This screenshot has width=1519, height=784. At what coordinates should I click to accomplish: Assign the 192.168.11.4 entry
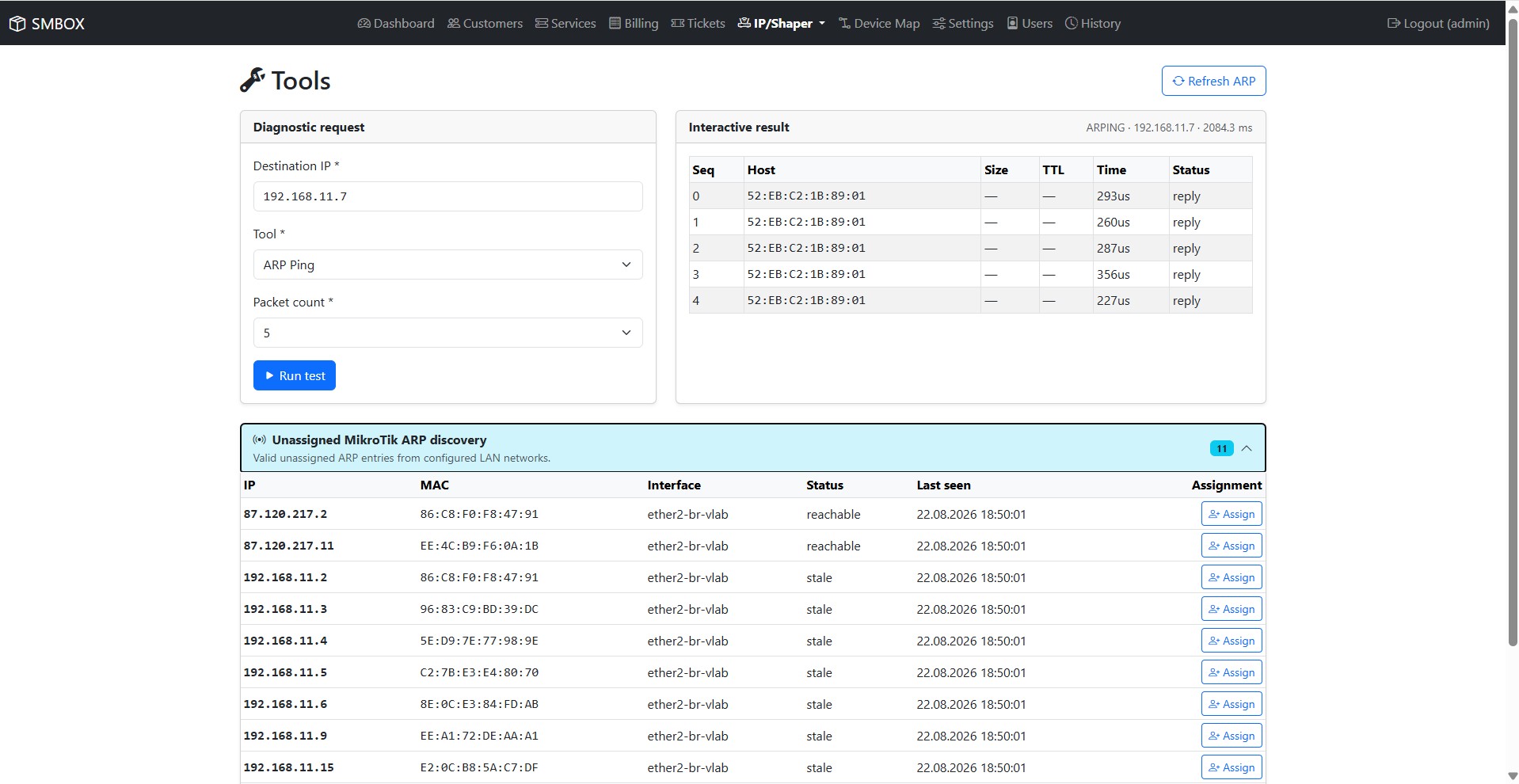1232,641
